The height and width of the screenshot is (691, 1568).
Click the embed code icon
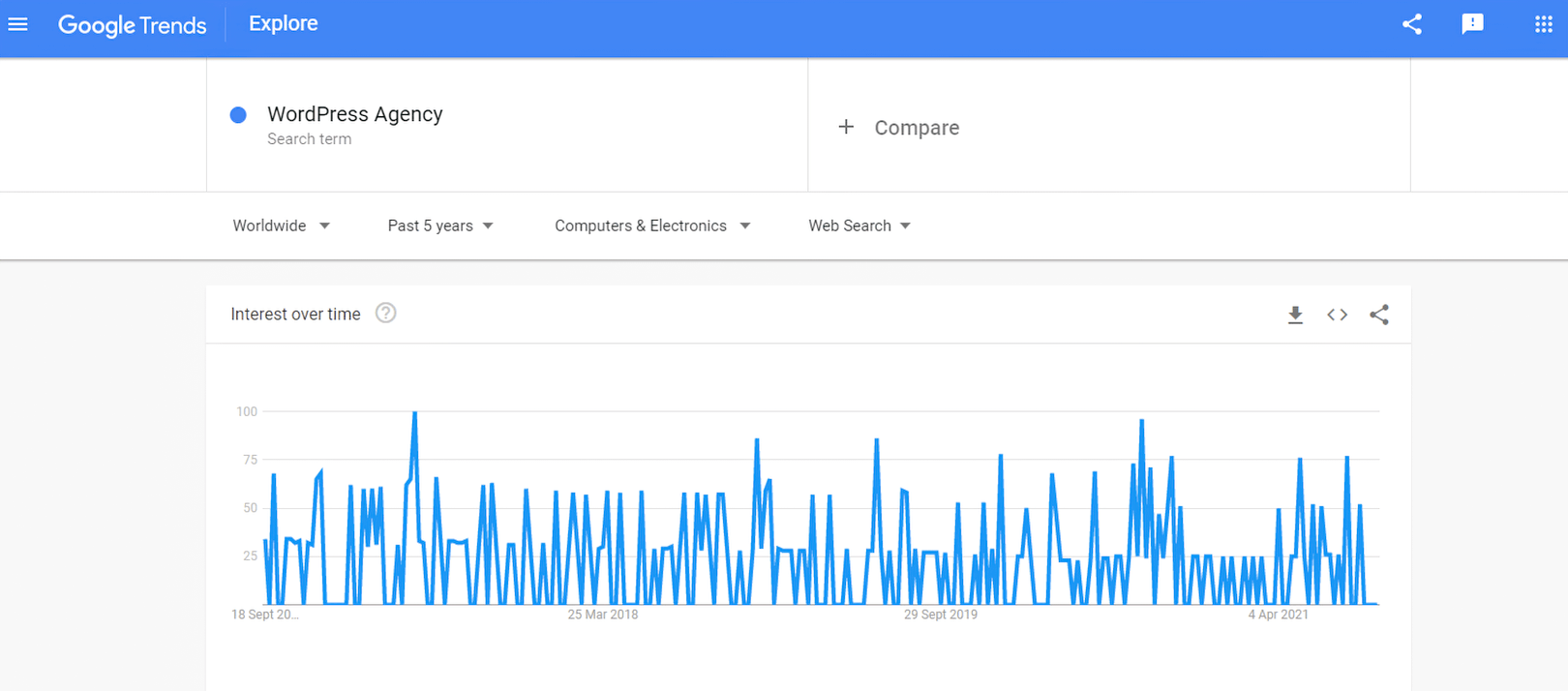coord(1337,315)
